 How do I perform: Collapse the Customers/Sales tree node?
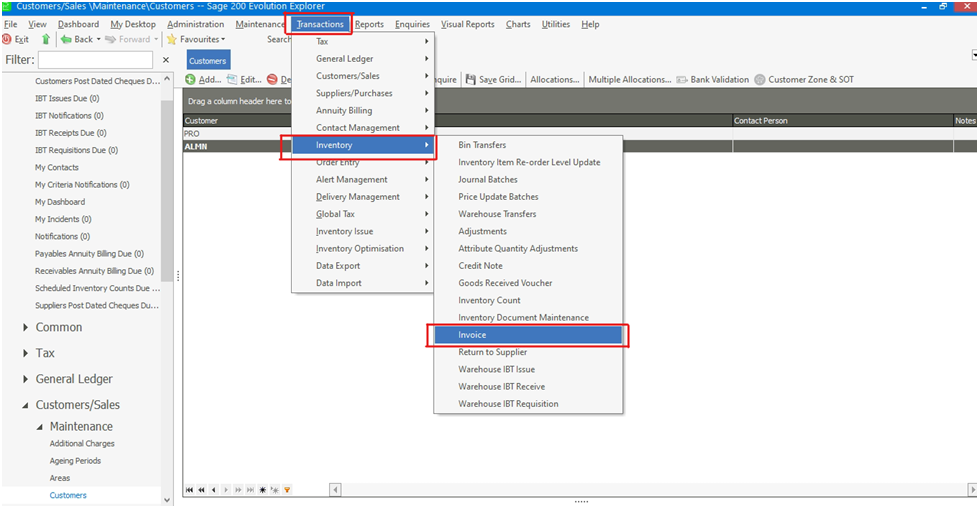[x=25, y=405]
